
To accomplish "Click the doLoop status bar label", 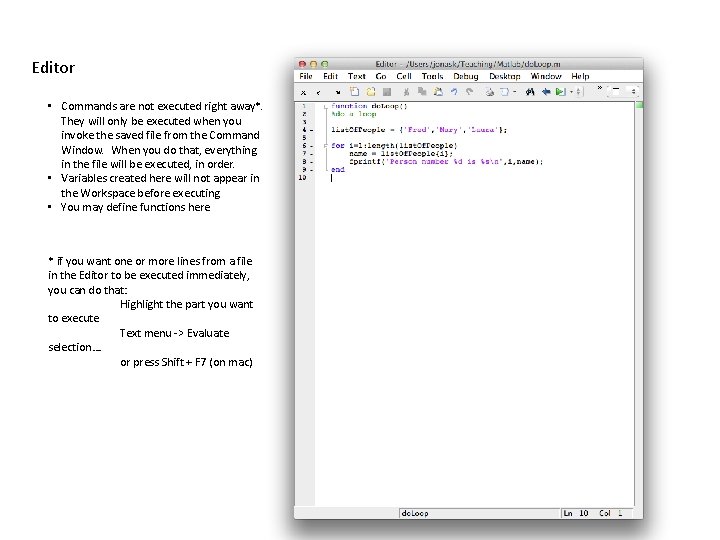I will pos(415,513).
